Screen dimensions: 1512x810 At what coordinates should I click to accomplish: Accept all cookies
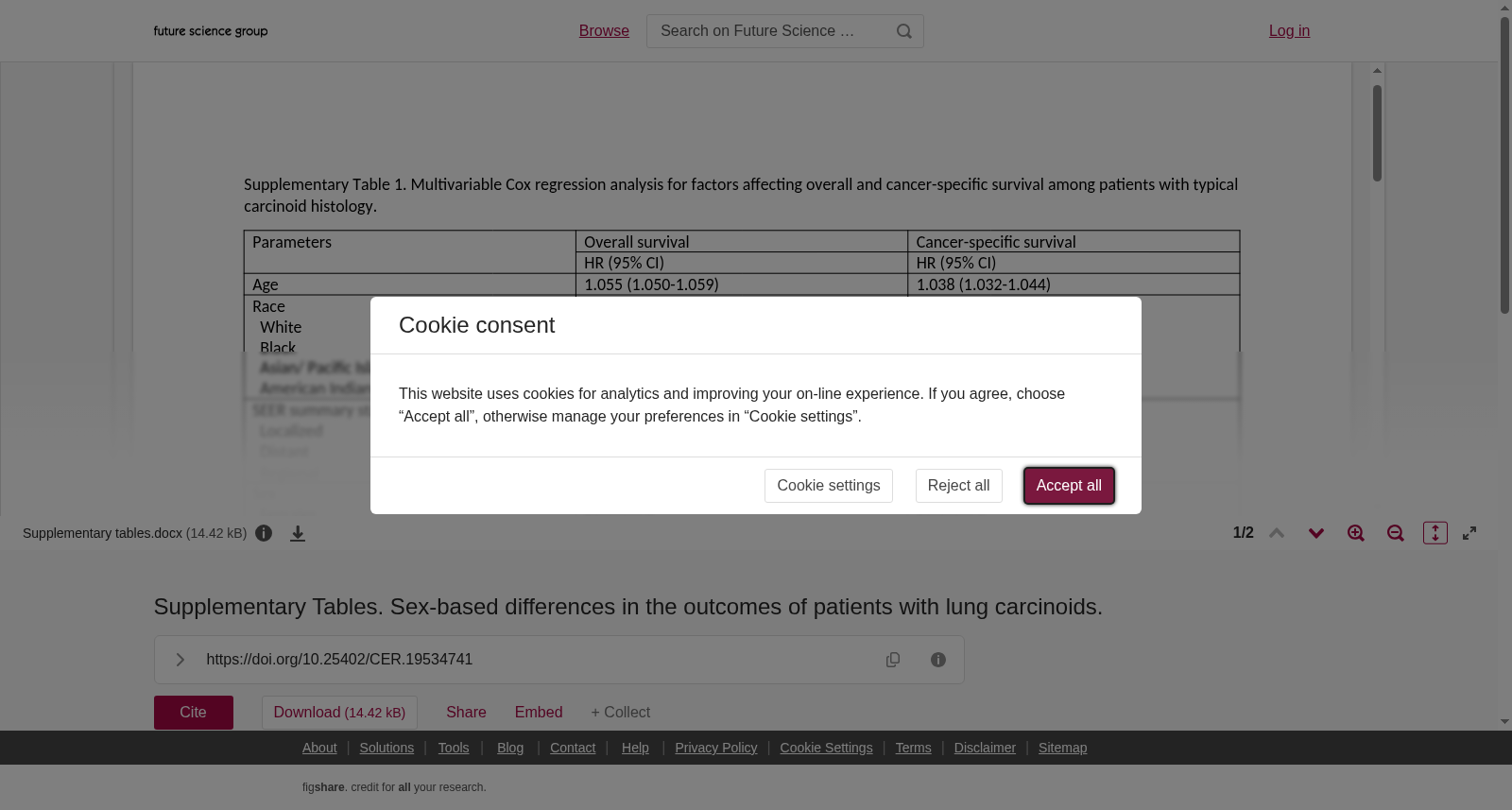1069,486
